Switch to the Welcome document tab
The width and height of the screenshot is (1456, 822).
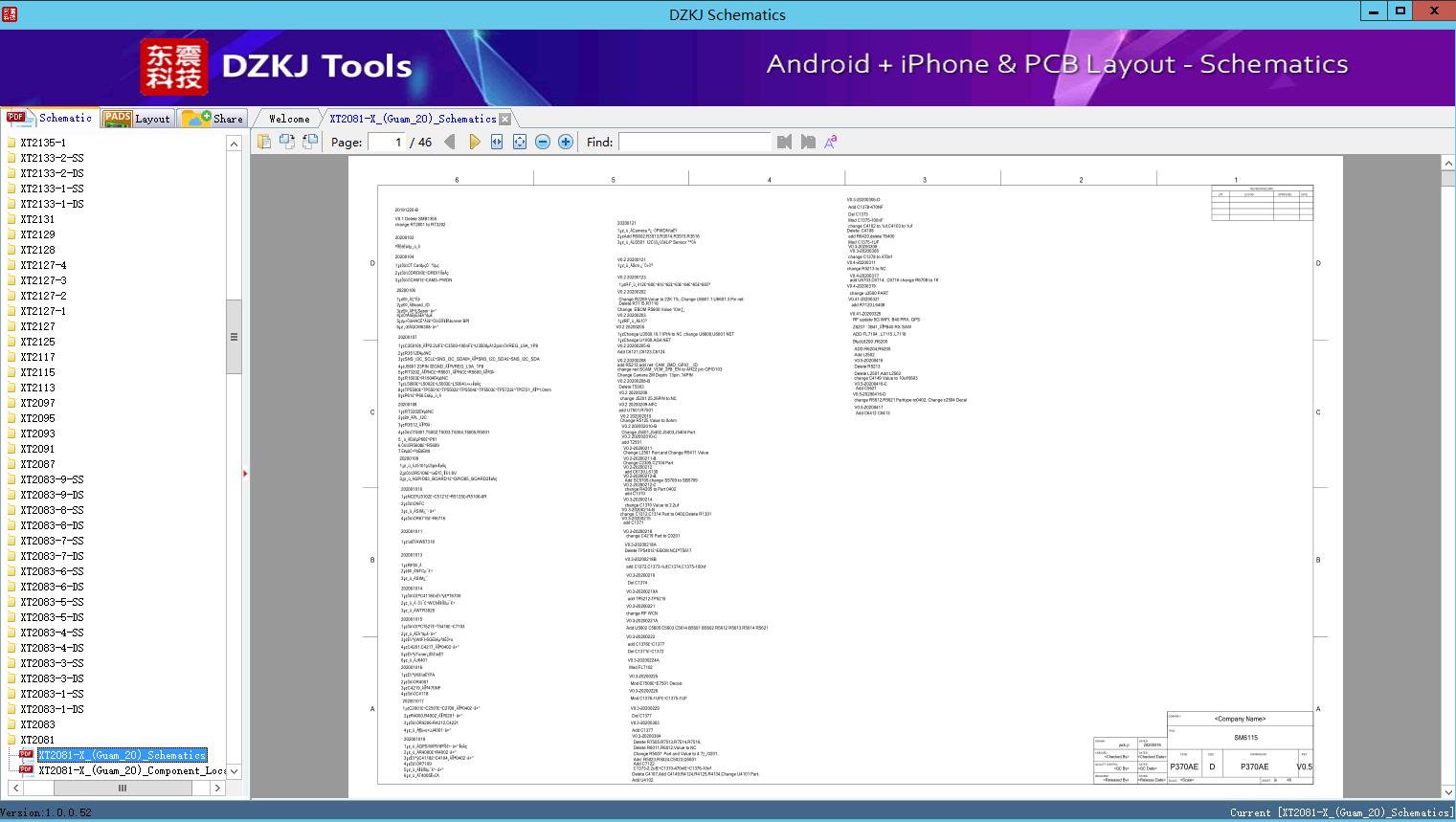coord(289,119)
